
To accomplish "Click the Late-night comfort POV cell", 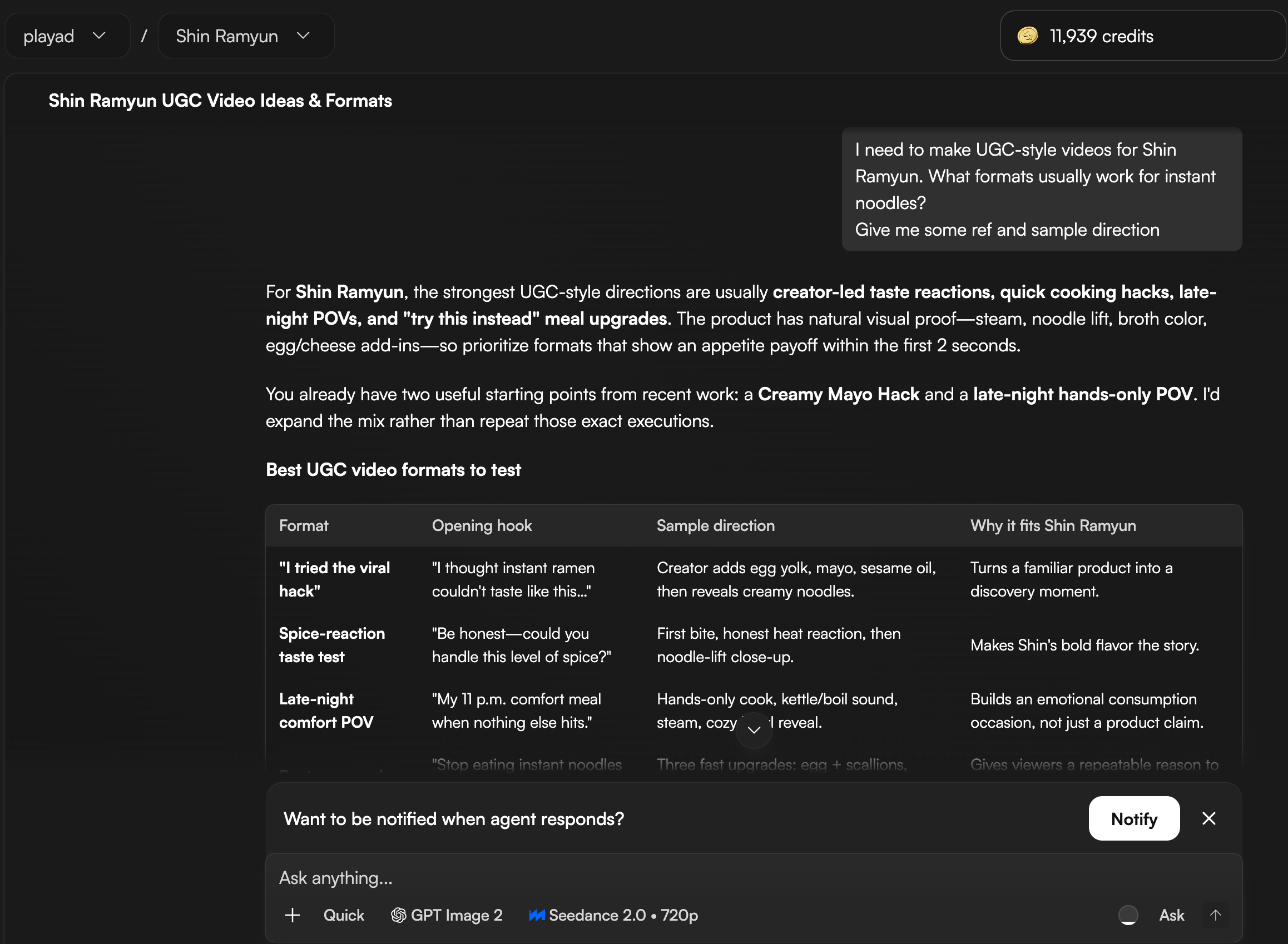I will [326, 711].
